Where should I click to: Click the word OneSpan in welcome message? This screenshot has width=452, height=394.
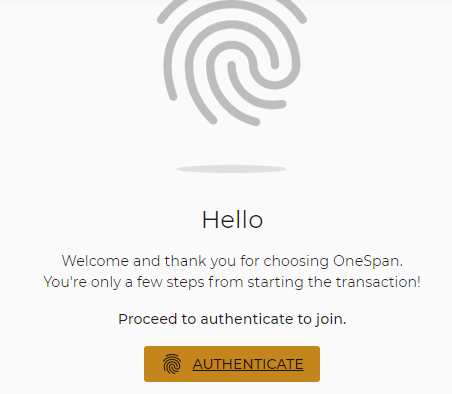coord(368,261)
